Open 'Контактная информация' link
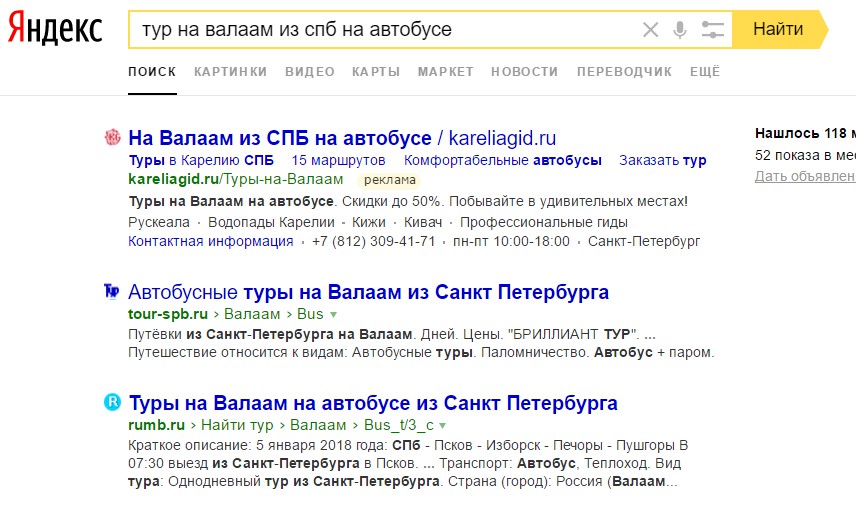 tap(211, 241)
